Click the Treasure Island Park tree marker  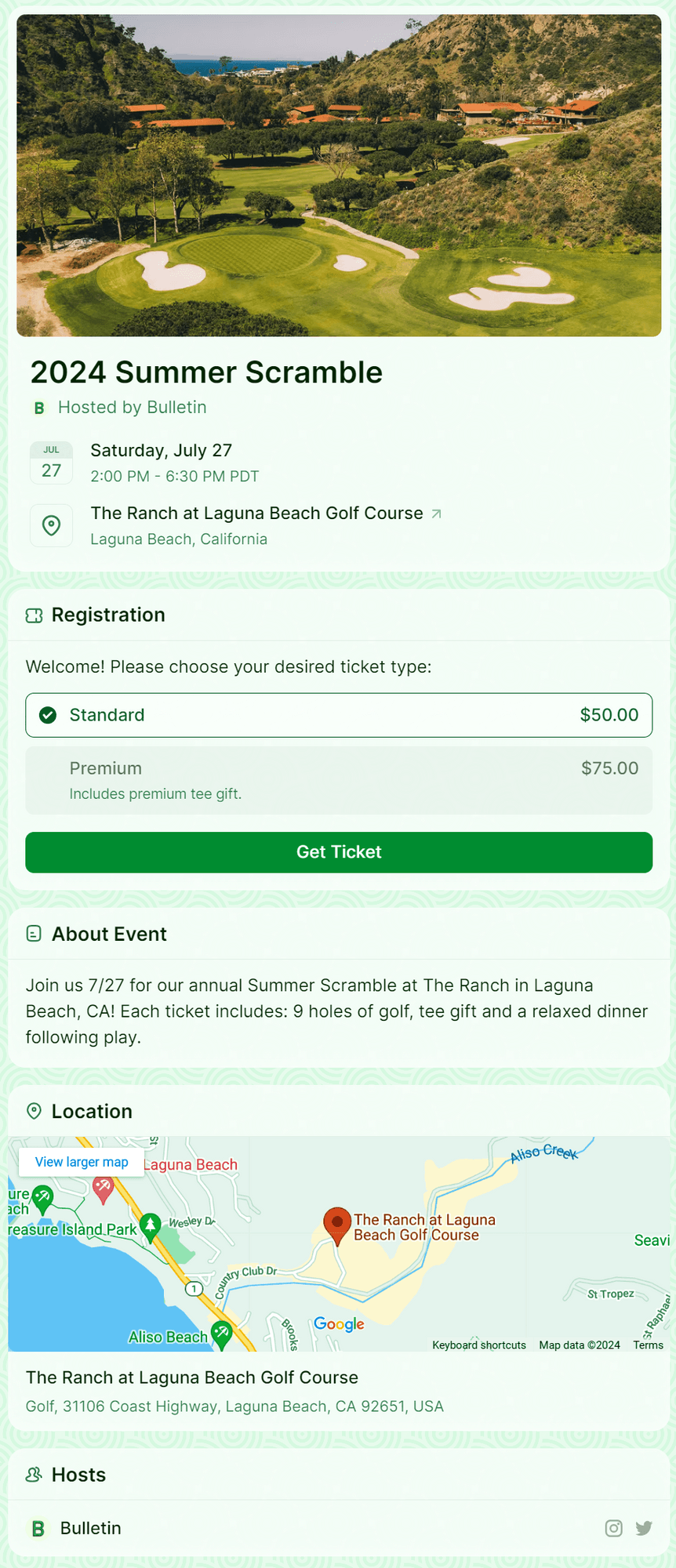point(150,1224)
